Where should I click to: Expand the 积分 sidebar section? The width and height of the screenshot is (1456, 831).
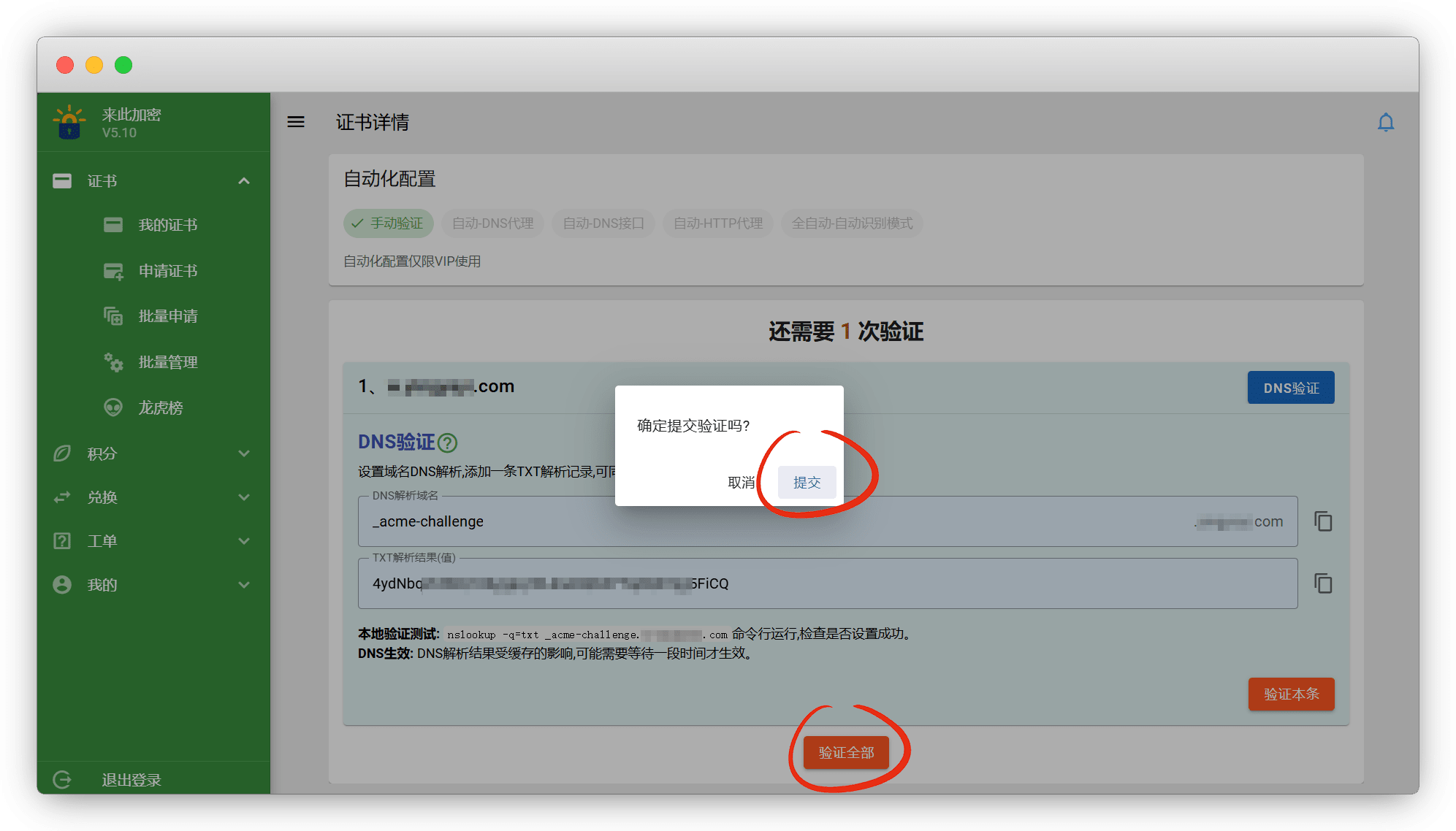coord(244,453)
